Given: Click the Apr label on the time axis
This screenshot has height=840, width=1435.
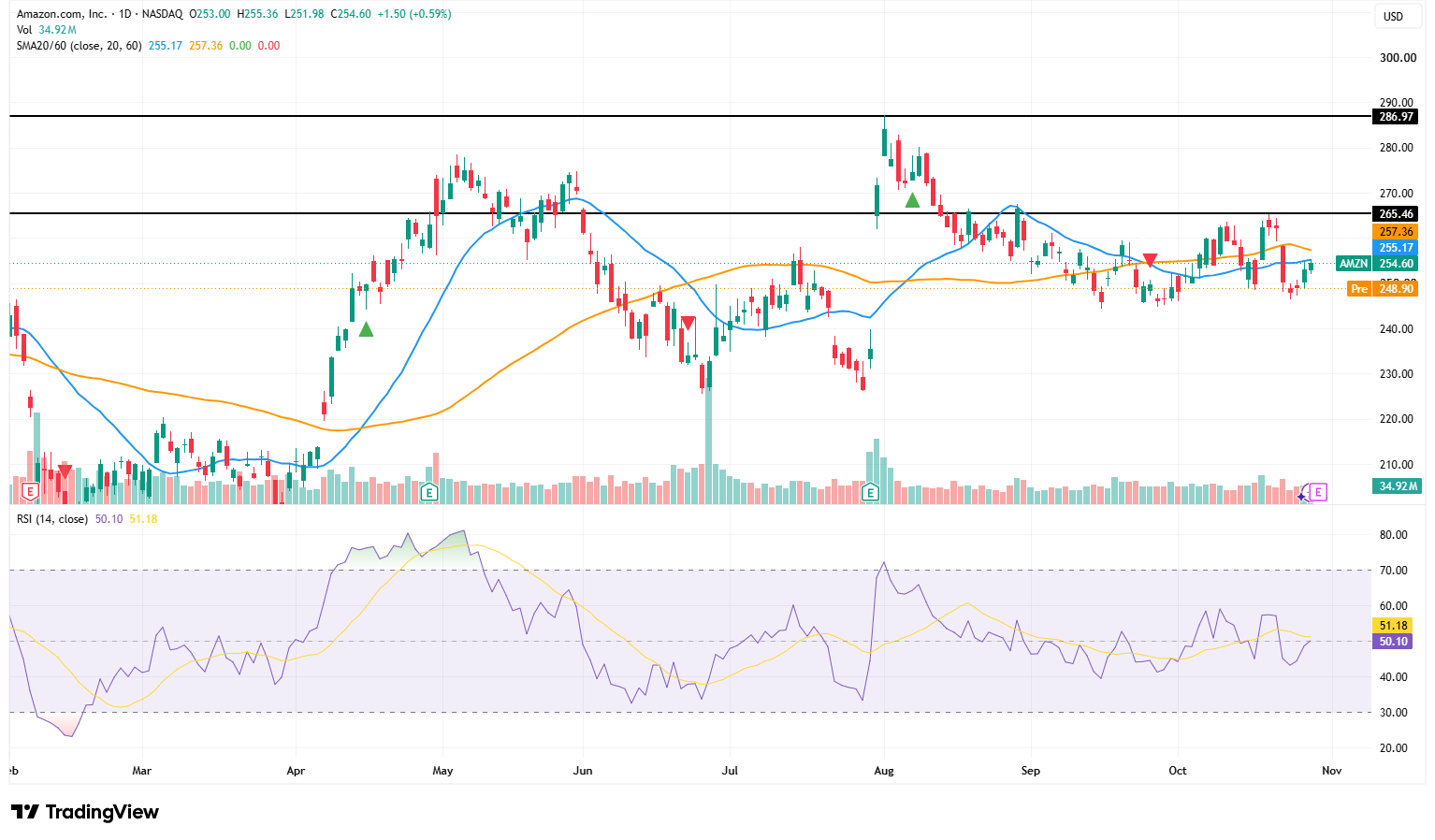Looking at the screenshot, I should point(296,771).
